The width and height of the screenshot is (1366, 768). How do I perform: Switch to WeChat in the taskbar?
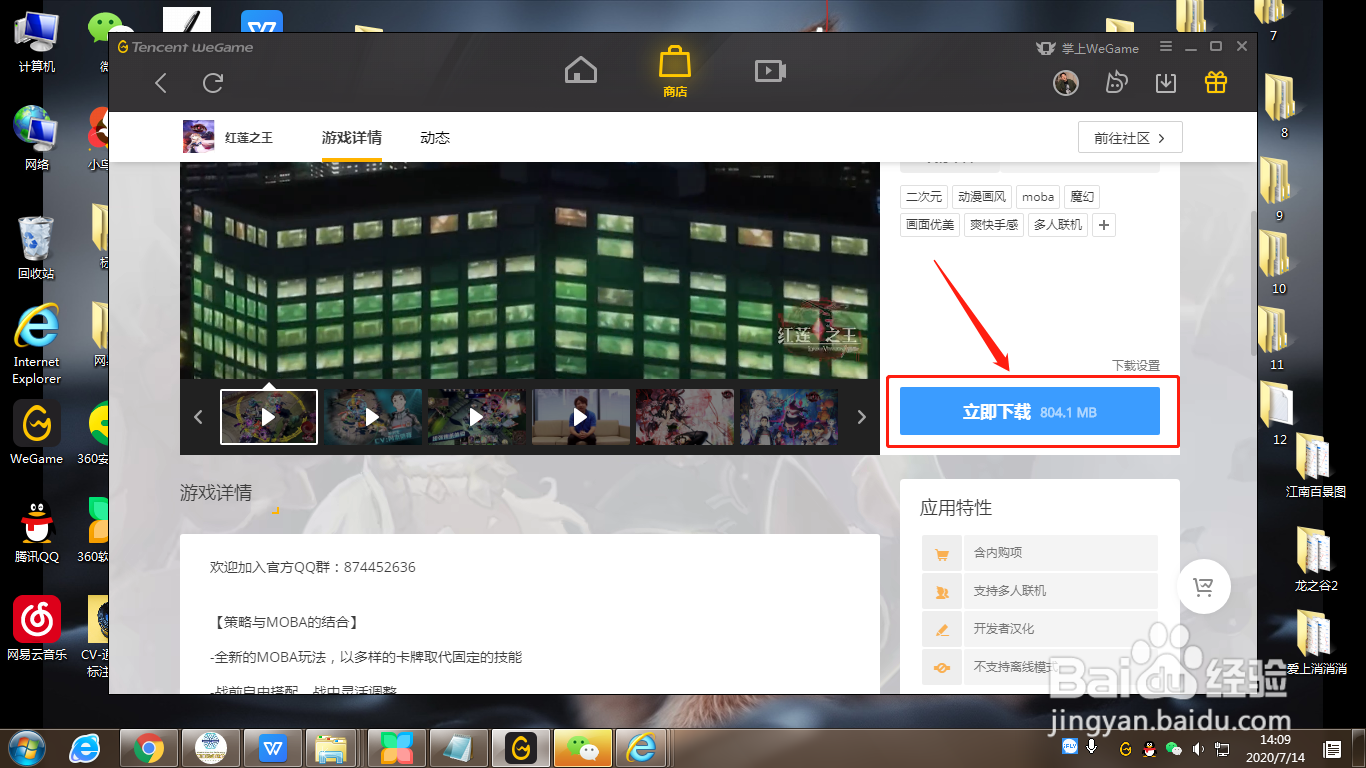[x=583, y=748]
